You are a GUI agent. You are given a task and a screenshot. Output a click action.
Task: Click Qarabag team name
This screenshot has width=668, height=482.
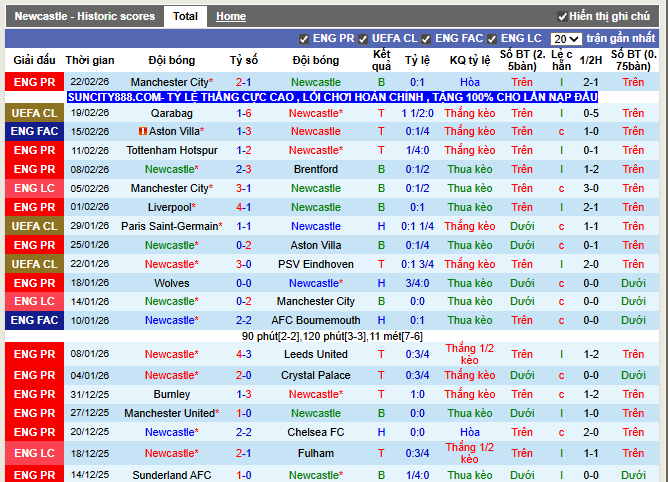pyautogui.click(x=172, y=113)
